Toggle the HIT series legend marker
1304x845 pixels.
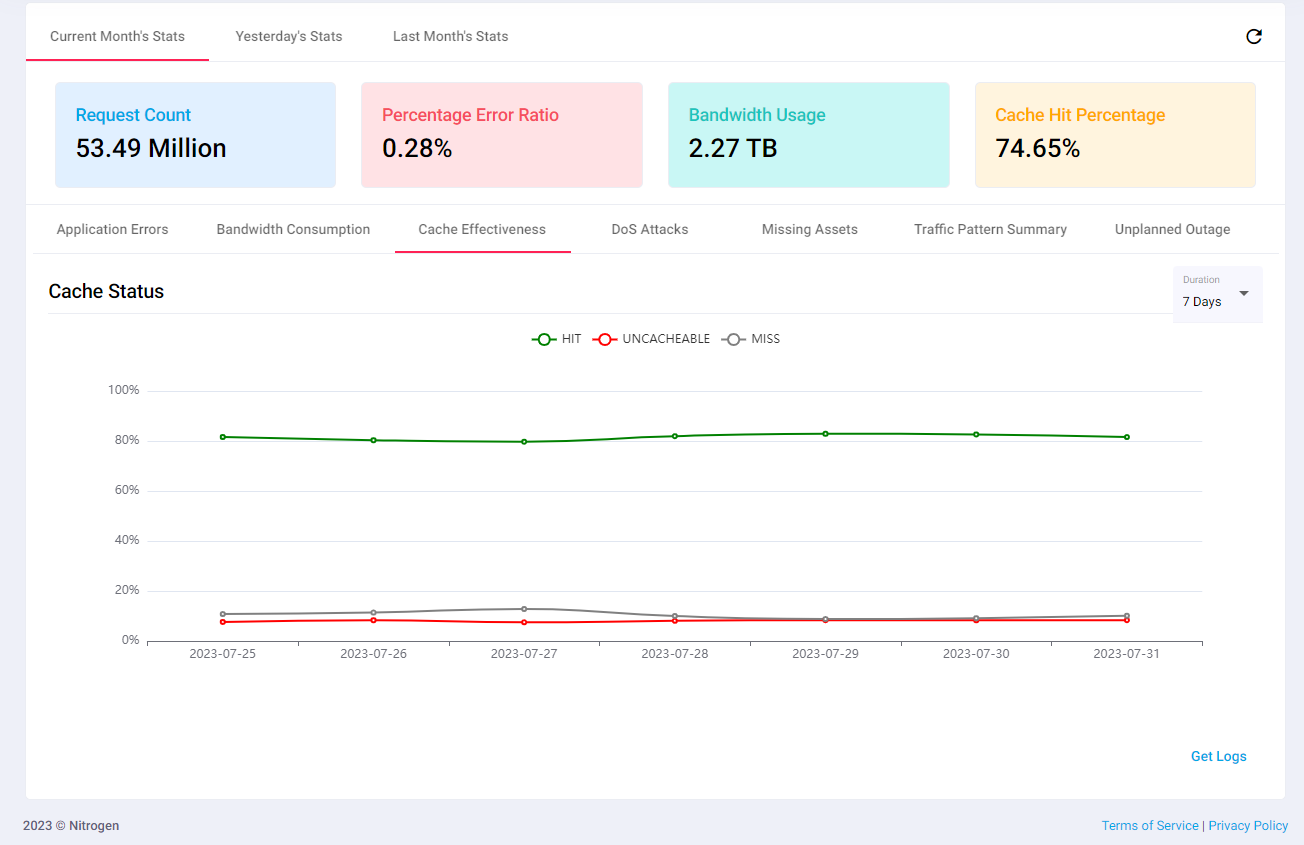pyautogui.click(x=544, y=339)
